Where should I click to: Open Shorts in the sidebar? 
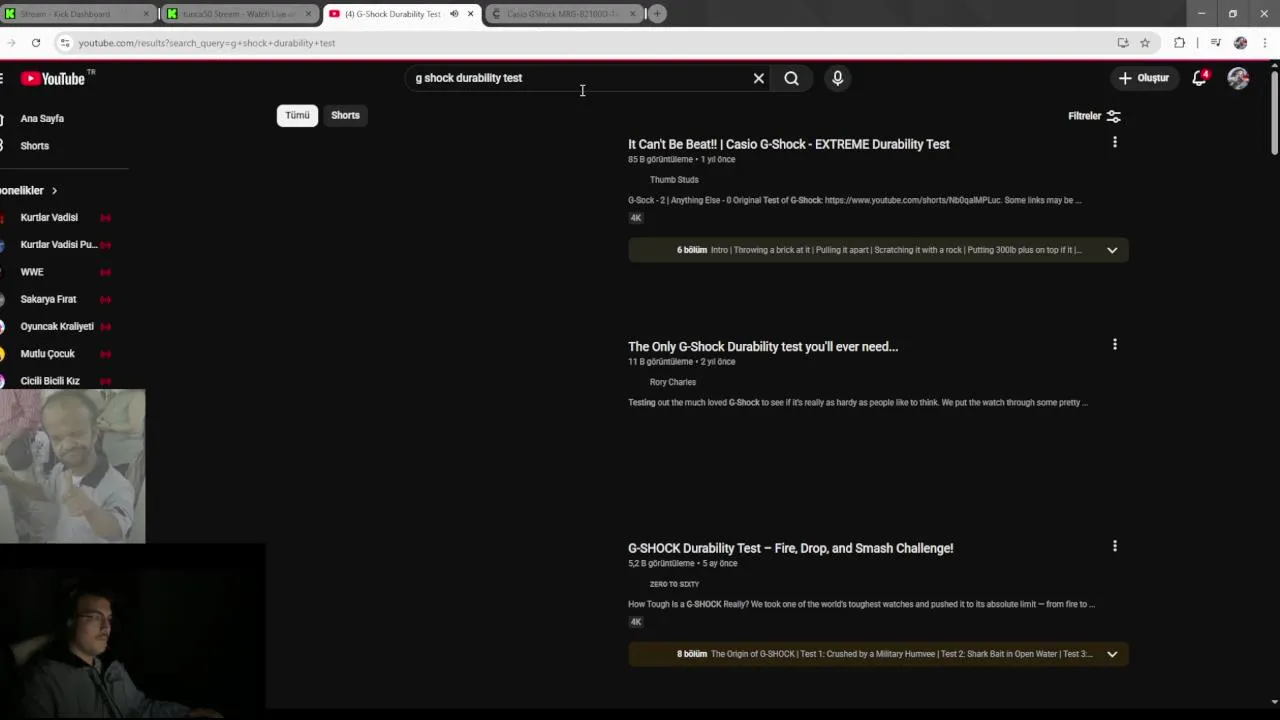(35, 146)
